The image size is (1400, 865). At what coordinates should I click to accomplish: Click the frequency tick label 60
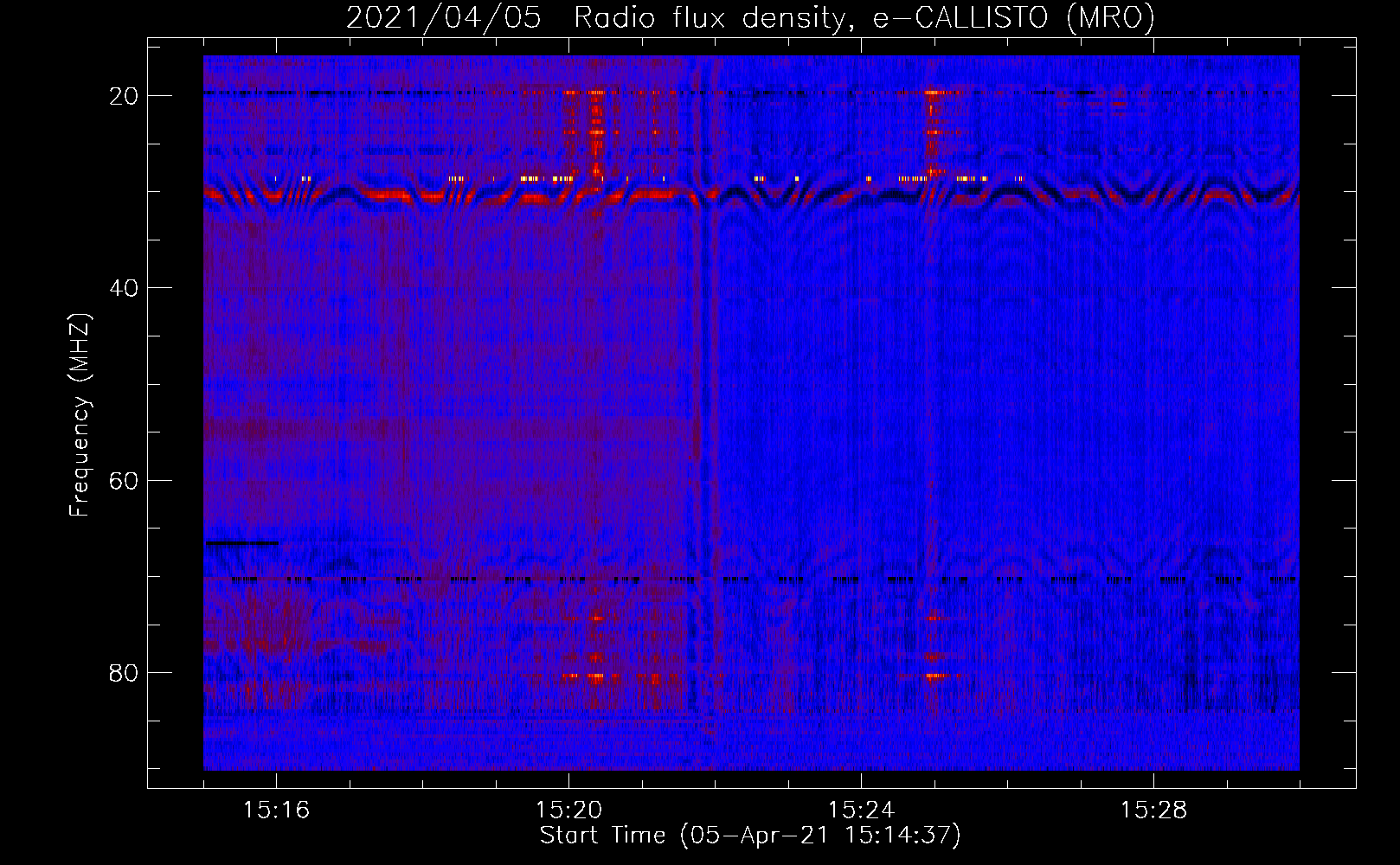click(124, 480)
